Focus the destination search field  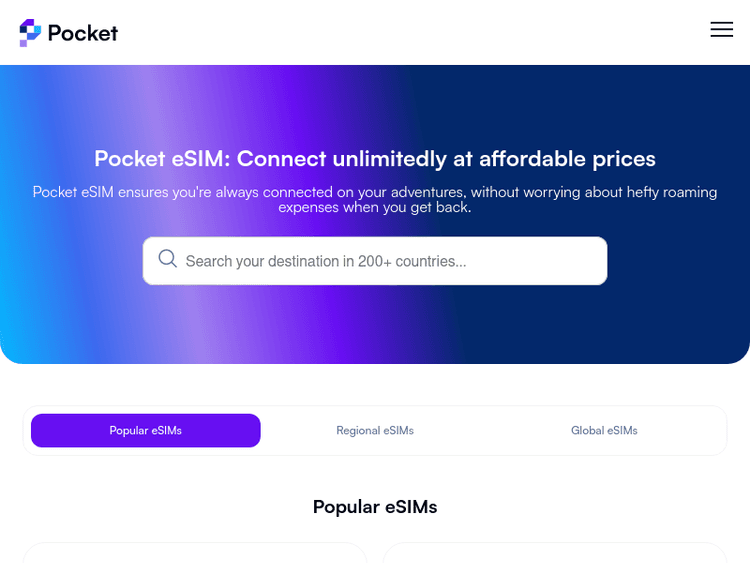click(x=390, y=261)
